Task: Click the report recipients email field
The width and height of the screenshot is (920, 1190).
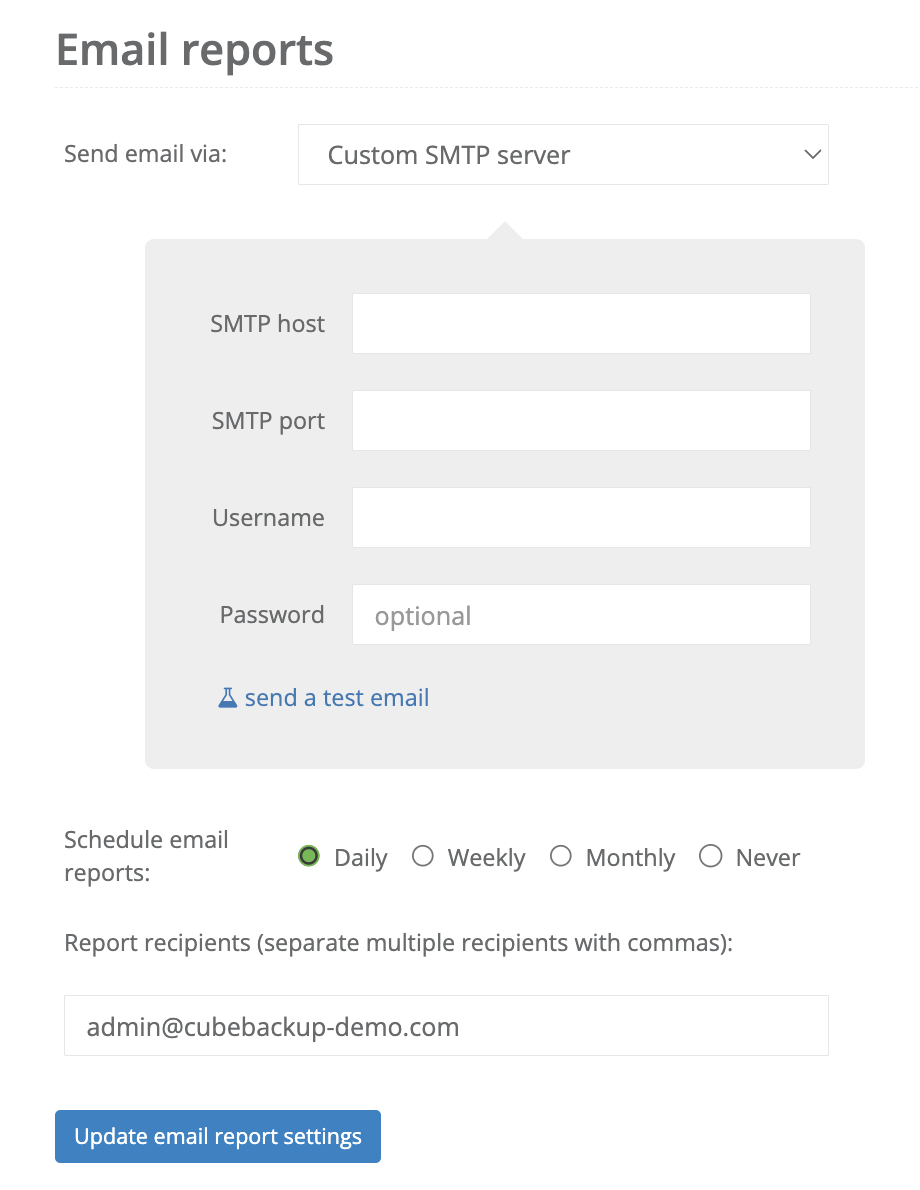Action: tap(446, 1025)
